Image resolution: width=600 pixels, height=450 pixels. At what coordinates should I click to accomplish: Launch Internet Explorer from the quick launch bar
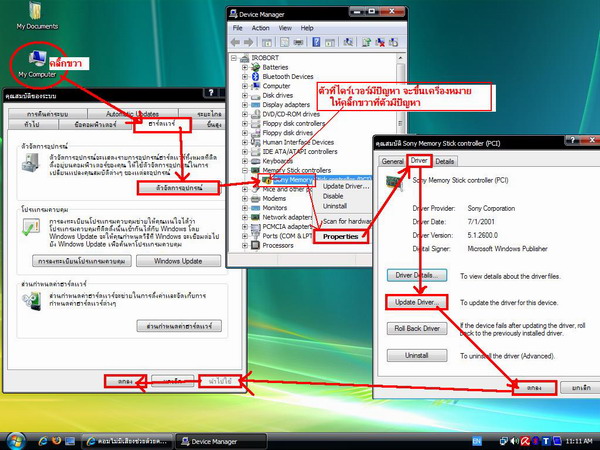tap(42, 441)
